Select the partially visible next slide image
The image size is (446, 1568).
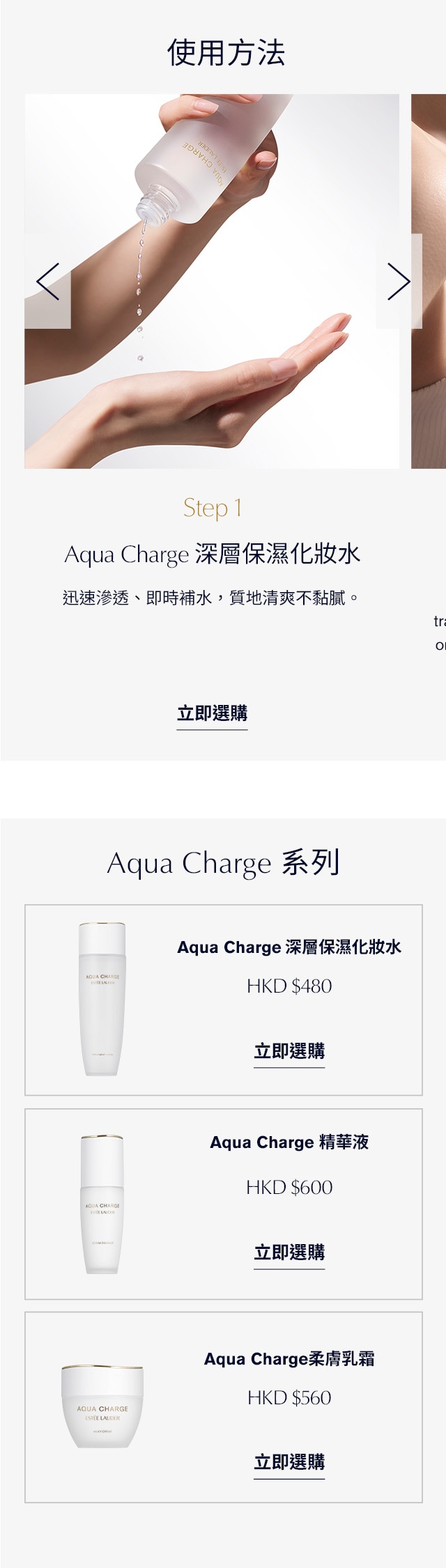click(429, 281)
